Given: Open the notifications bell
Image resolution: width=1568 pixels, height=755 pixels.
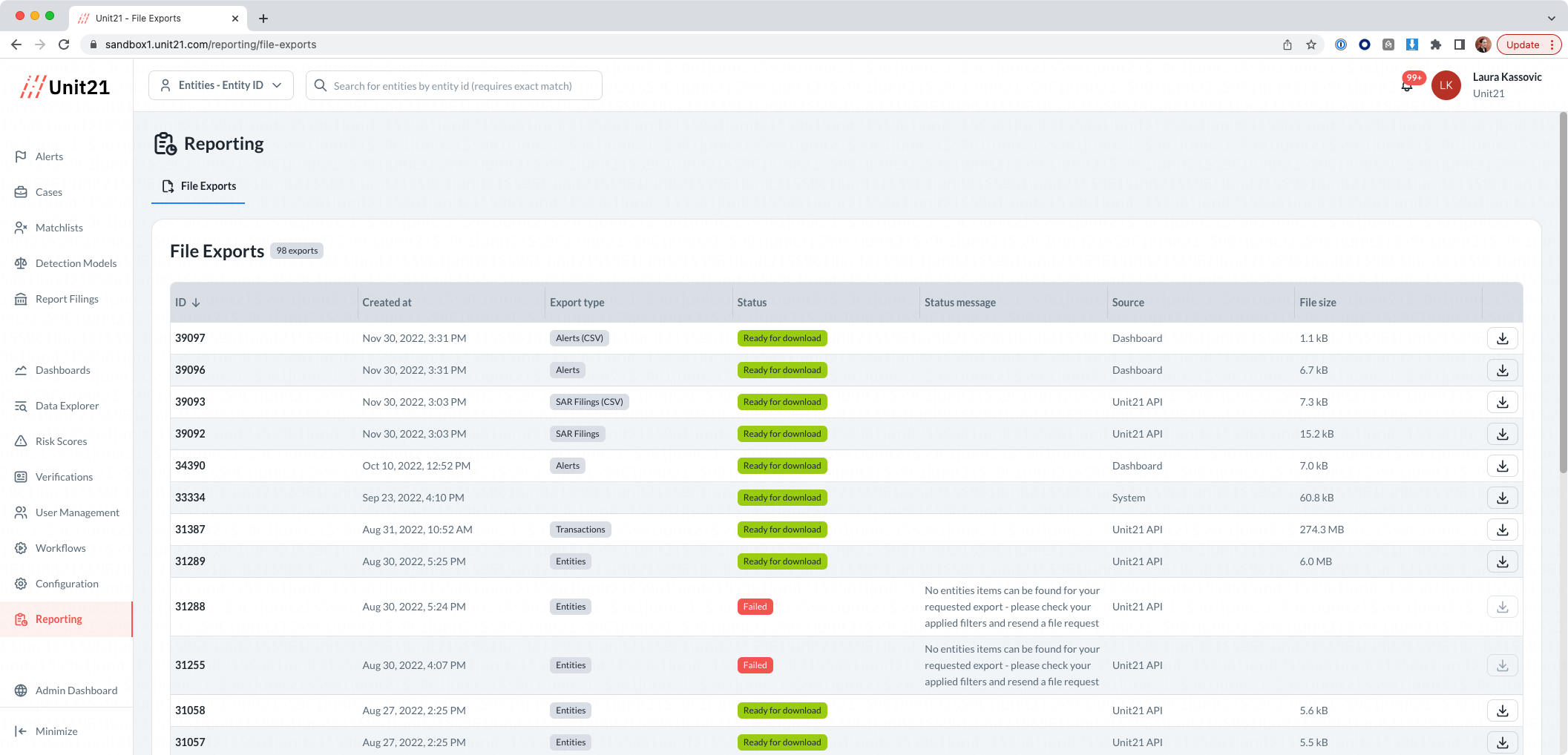Looking at the screenshot, I should tap(1407, 85).
